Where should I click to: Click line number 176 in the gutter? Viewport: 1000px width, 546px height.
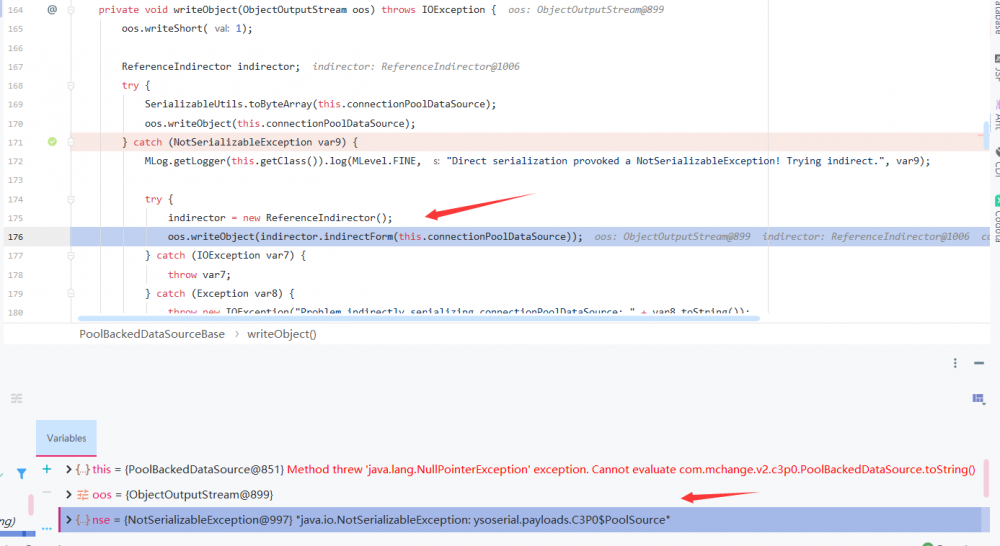(x=15, y=237)
